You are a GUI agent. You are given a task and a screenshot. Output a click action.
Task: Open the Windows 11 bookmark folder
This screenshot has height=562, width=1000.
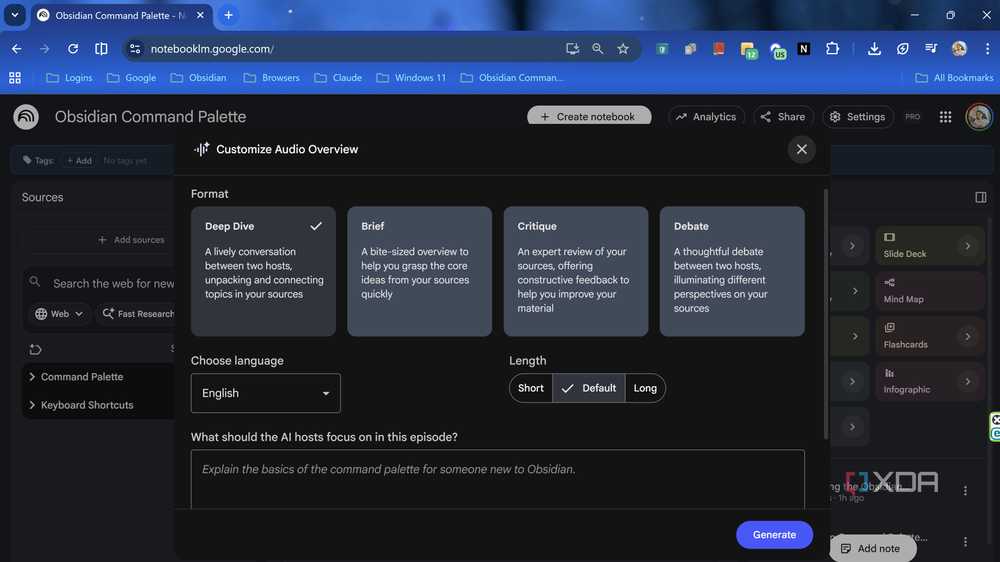click(411, 78)
